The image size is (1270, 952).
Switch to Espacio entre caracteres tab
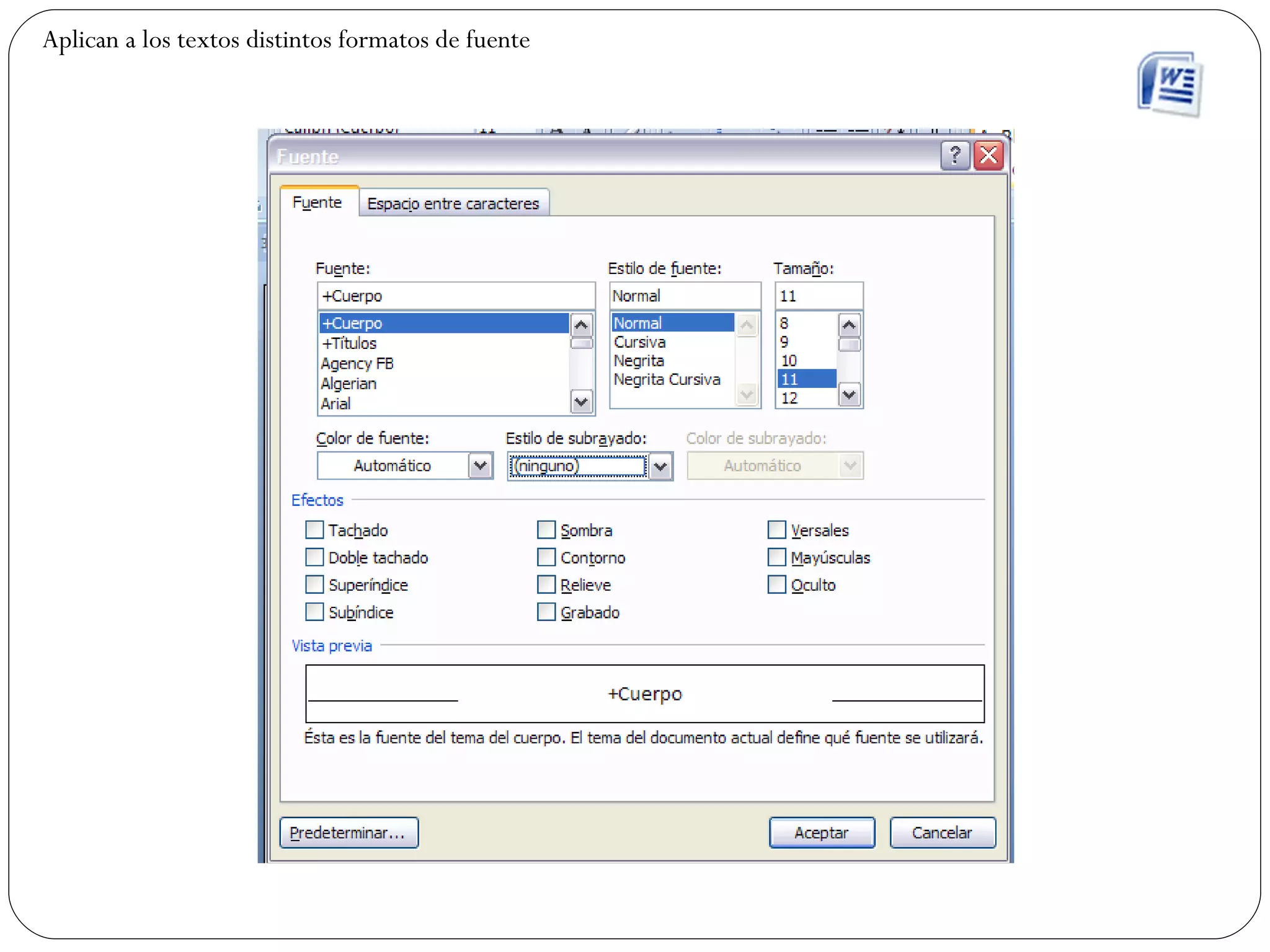[453, 203]
